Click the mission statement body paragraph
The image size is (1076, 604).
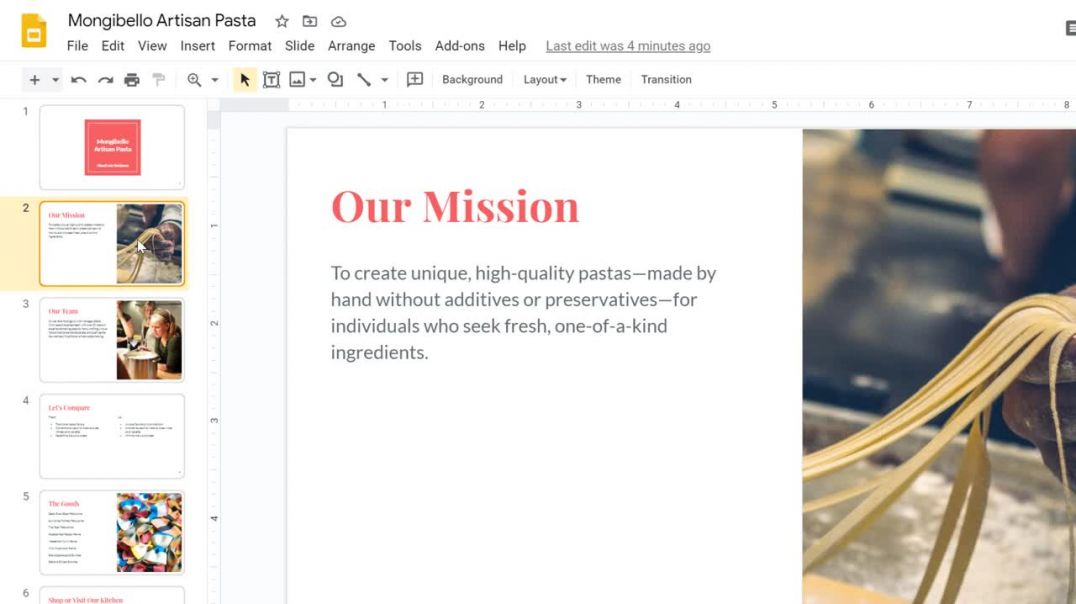pyautogui.click(x=524, y=312)
